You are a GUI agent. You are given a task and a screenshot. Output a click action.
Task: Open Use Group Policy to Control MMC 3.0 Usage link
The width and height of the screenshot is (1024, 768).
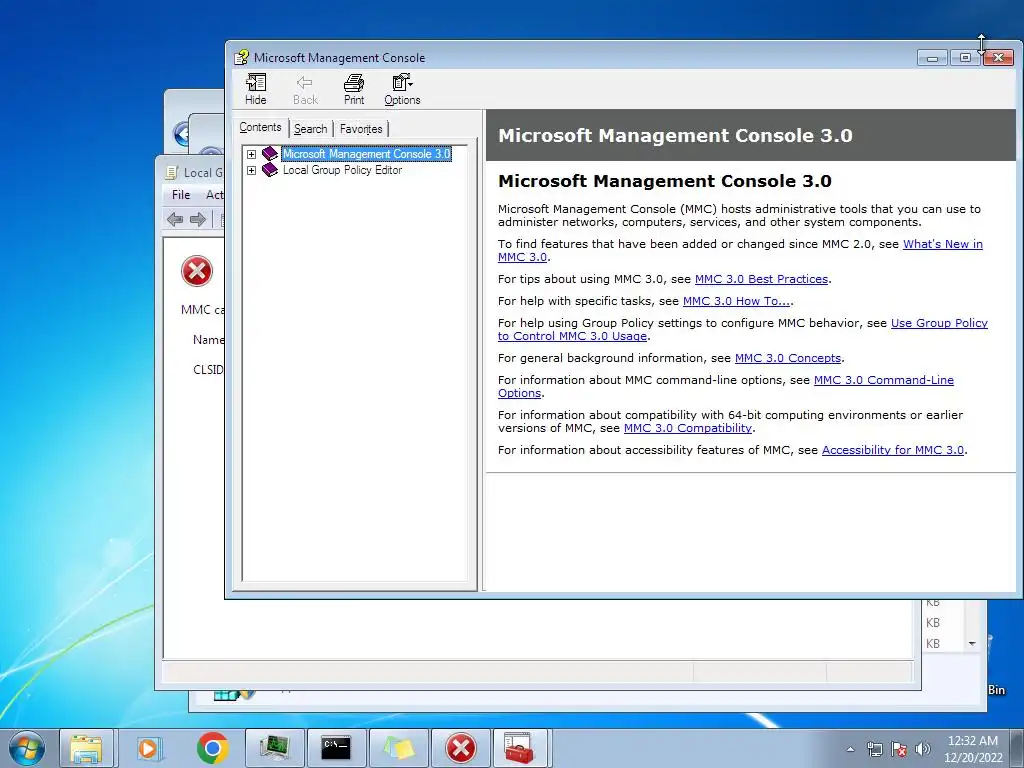[939, 323]
